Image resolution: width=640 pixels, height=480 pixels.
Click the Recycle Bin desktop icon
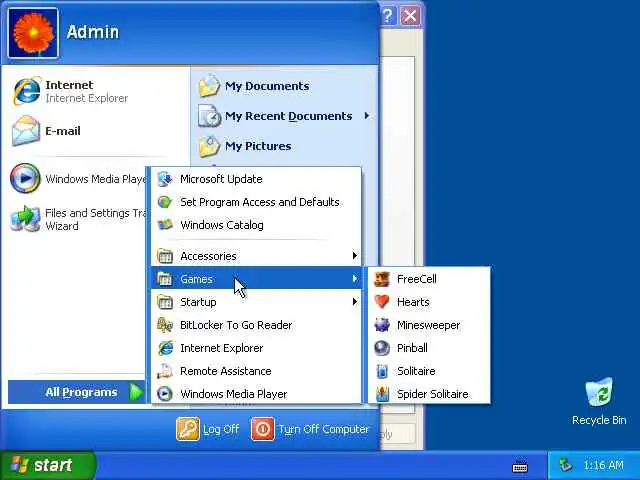[x=599, y=392]
